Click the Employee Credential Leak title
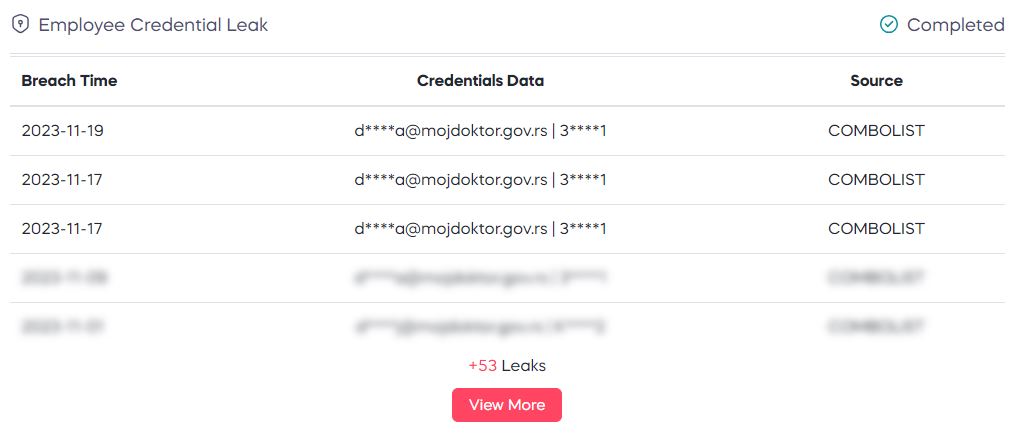This screenshot has height=442, width=1013. pos(153,25)
